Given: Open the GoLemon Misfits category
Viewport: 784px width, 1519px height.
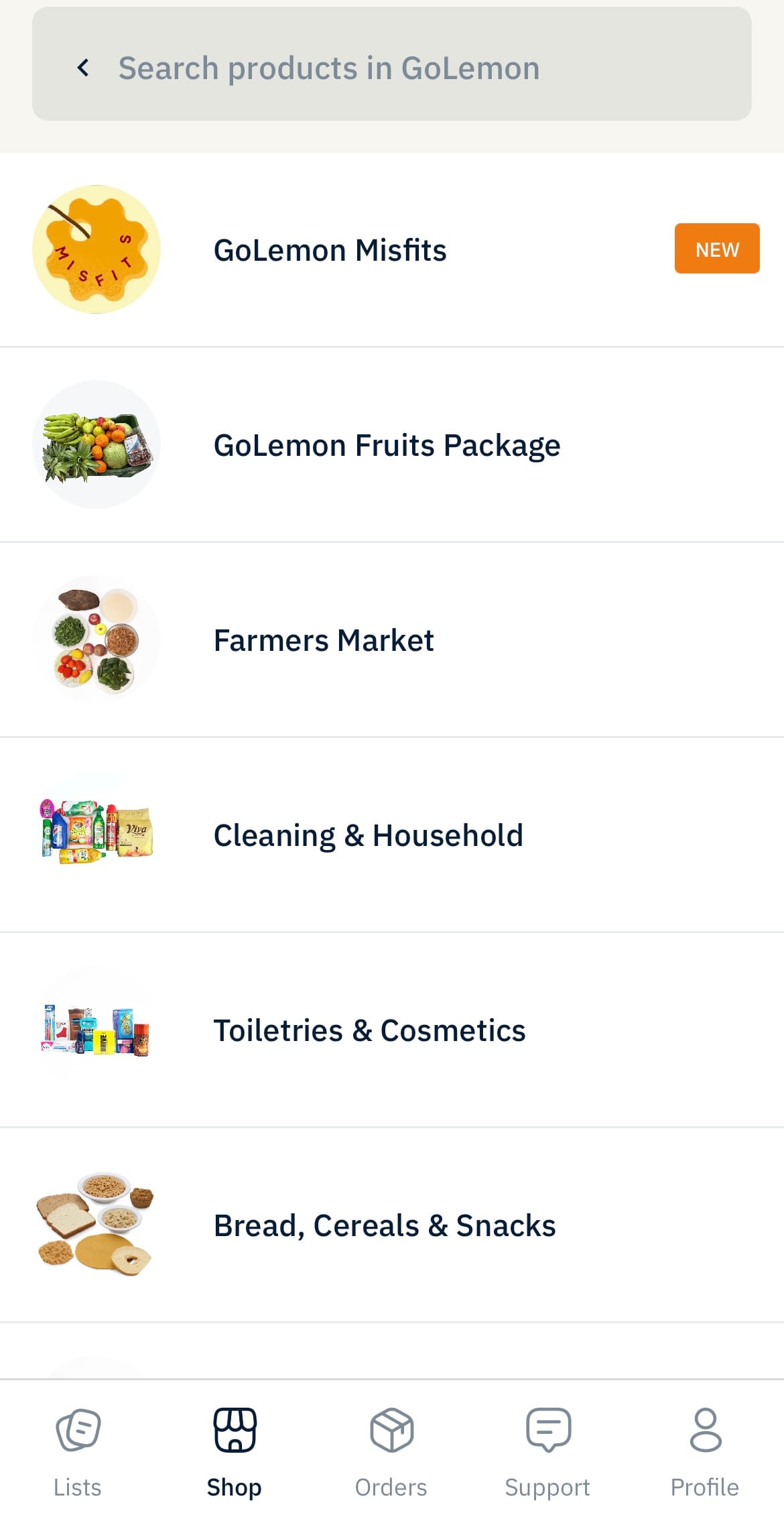Looking at the screenshot, I should pos(392,249).
